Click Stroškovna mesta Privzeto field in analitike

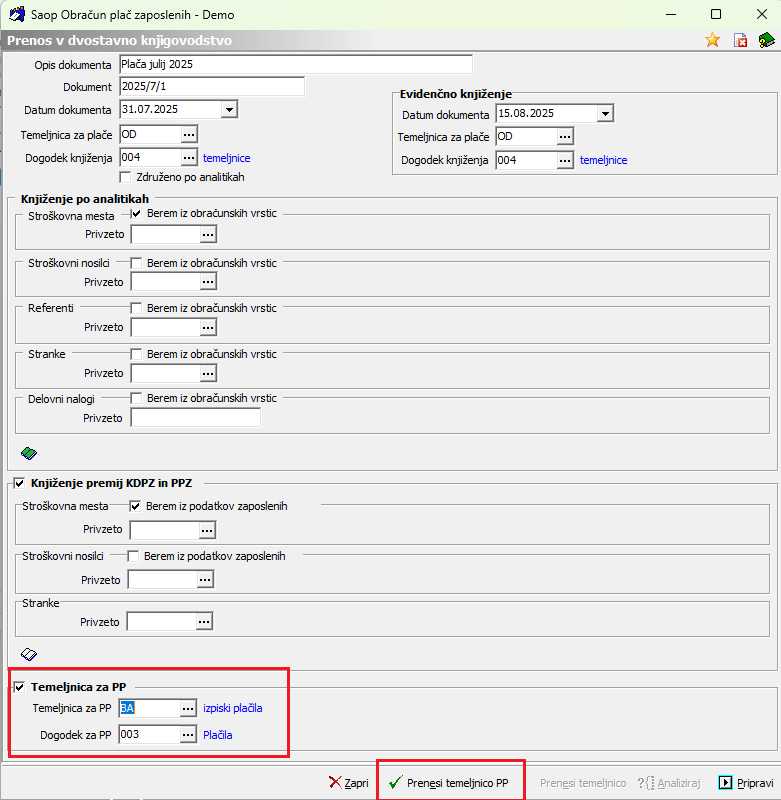(x=166, y=235)
